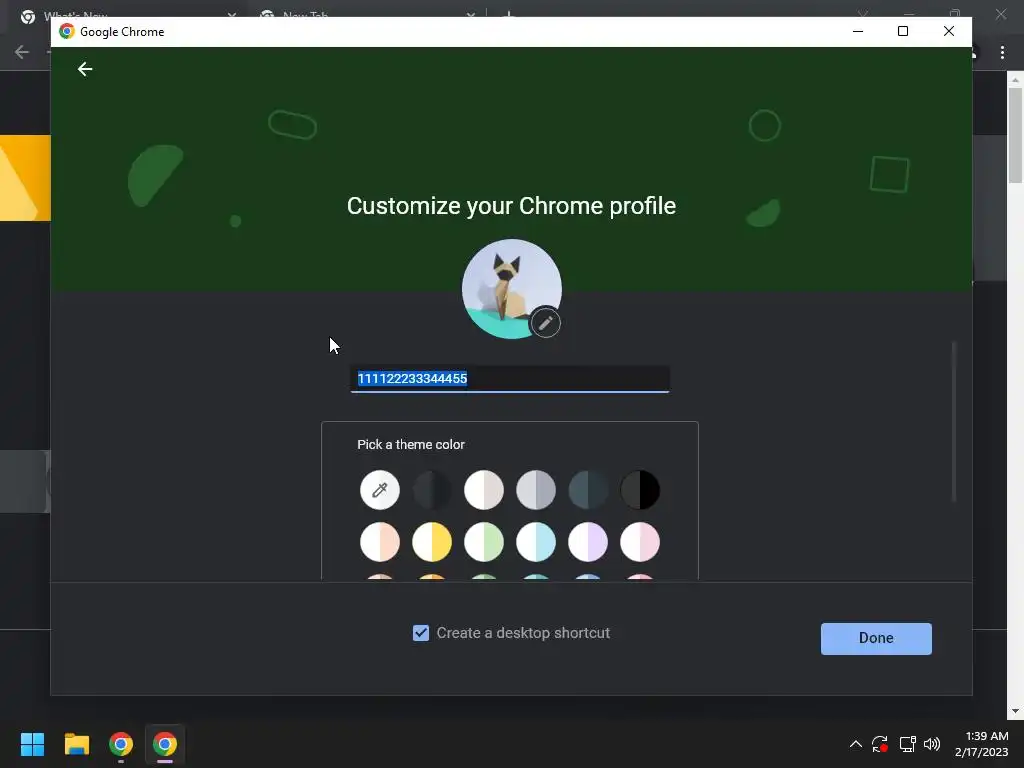Screen dimensions: 1024x768
Task: Open the custom color eyedropper swatch
Action: tap(379, 489)
